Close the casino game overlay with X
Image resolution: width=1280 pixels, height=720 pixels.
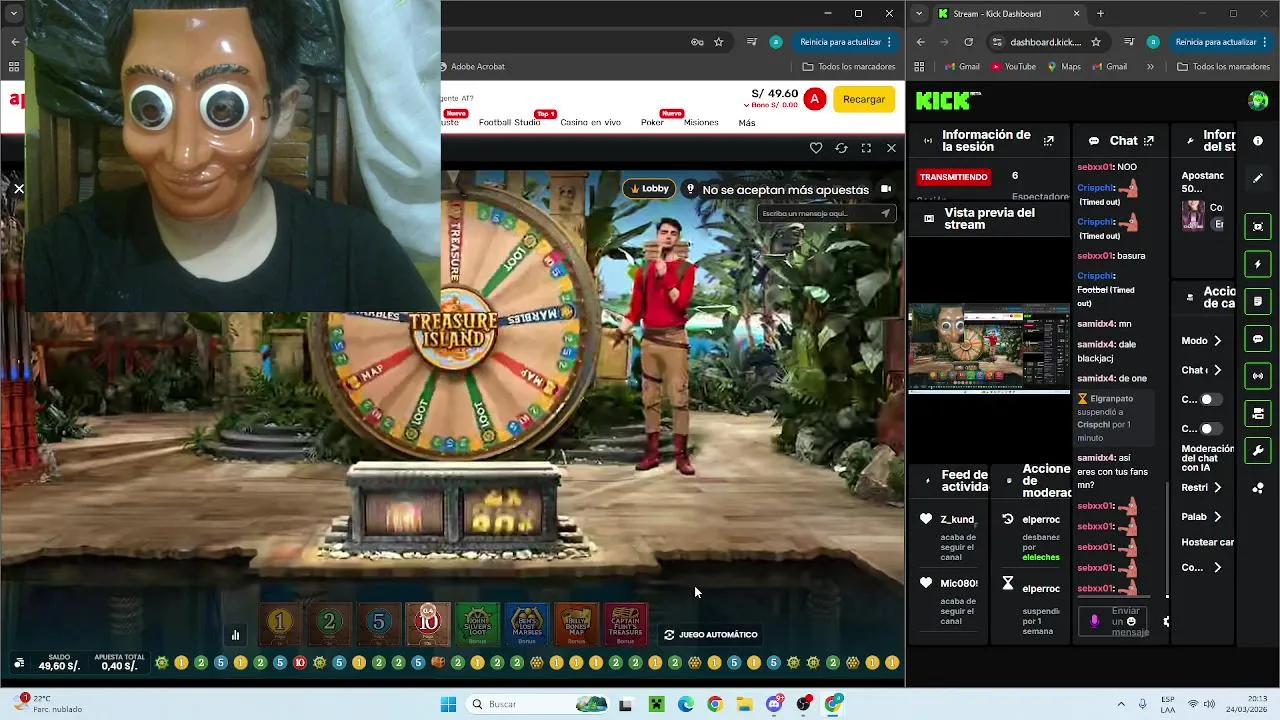(x=891, y=148)
